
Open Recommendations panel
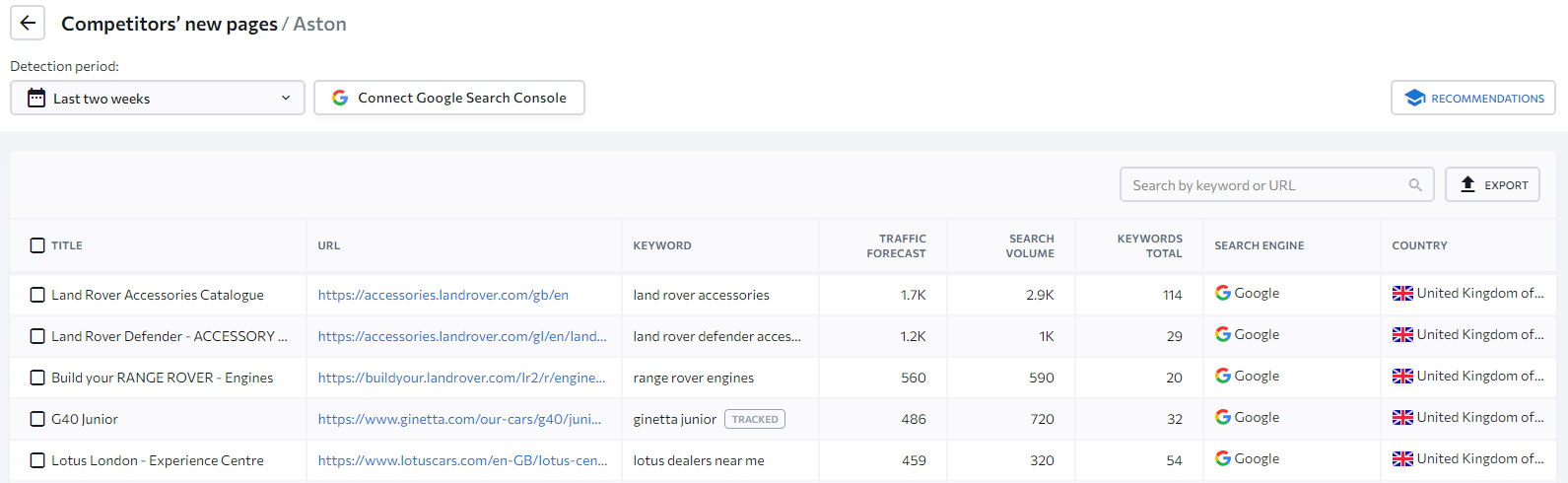click(x=1473, y=98)
